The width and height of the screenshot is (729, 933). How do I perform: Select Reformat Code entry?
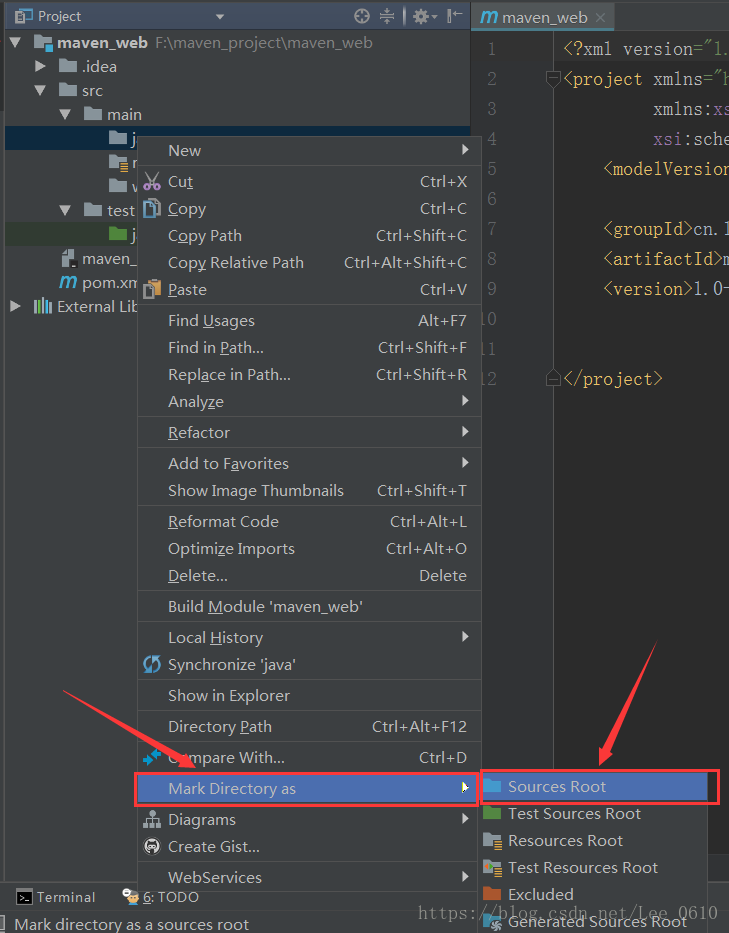coord(309,522)
